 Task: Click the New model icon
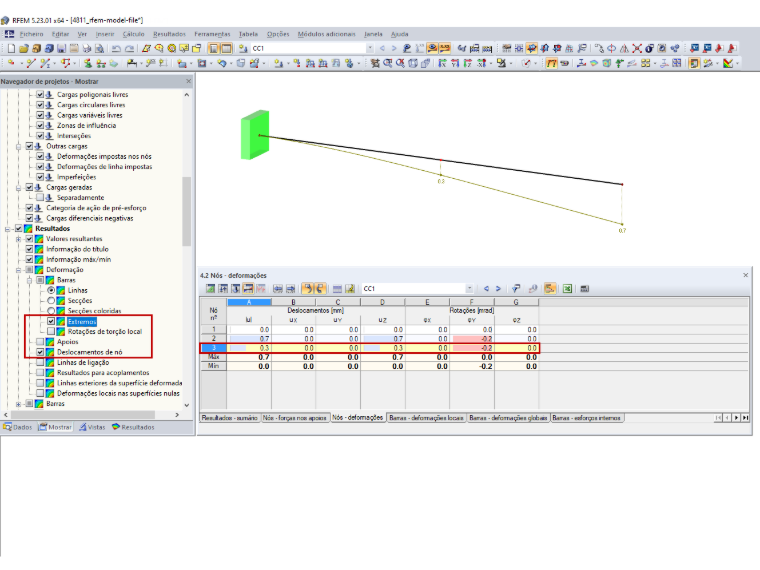click(11, 48)
